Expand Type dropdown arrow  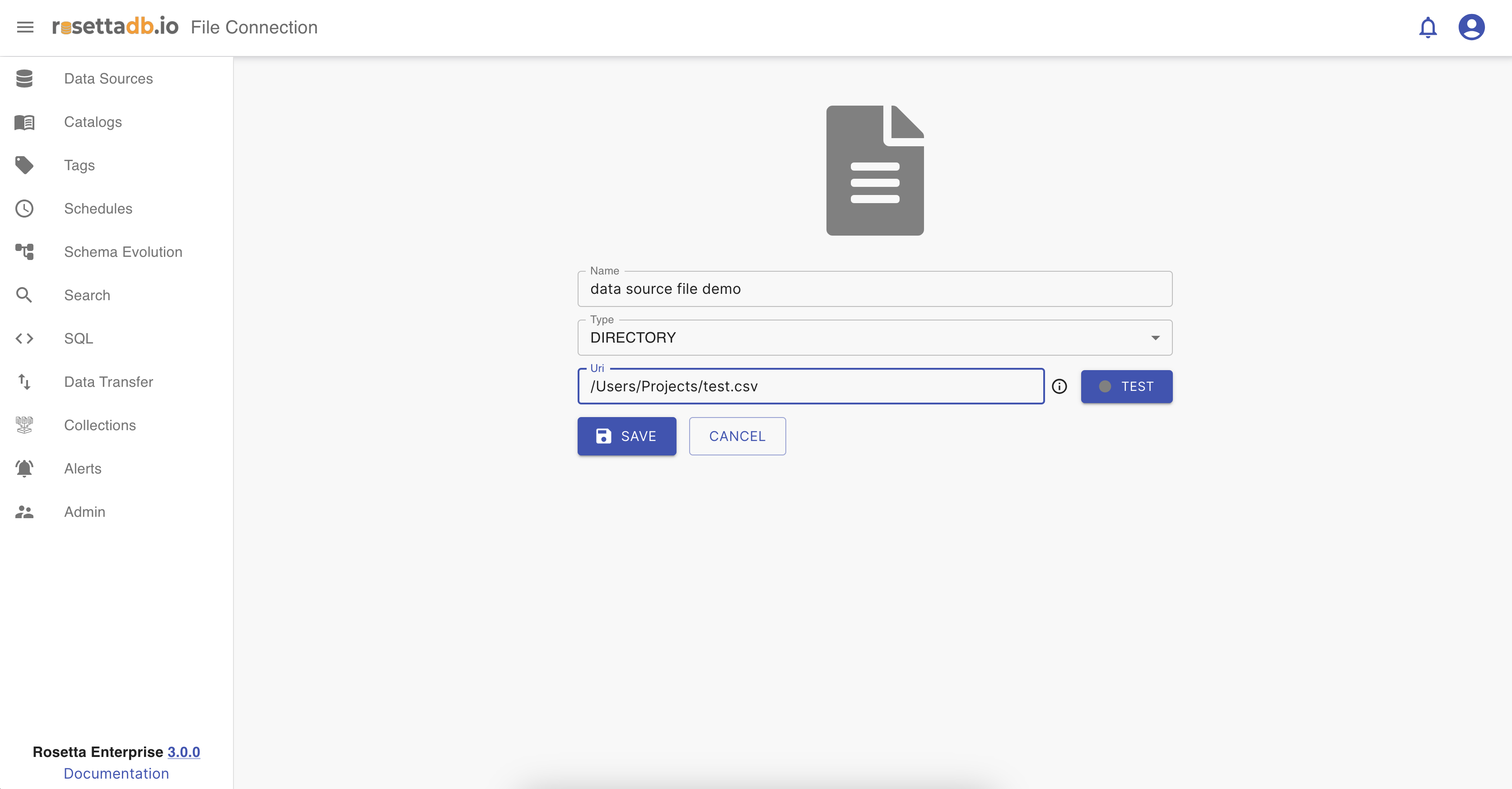(x=1155, y=338)
